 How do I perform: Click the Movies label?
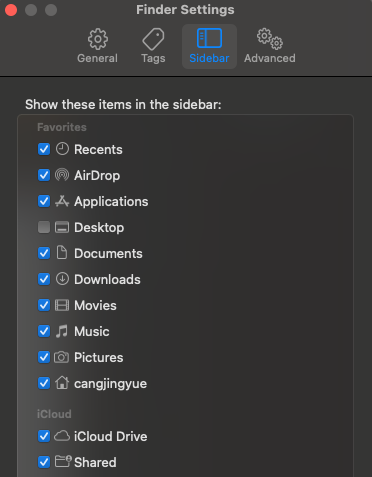(95, 305)
